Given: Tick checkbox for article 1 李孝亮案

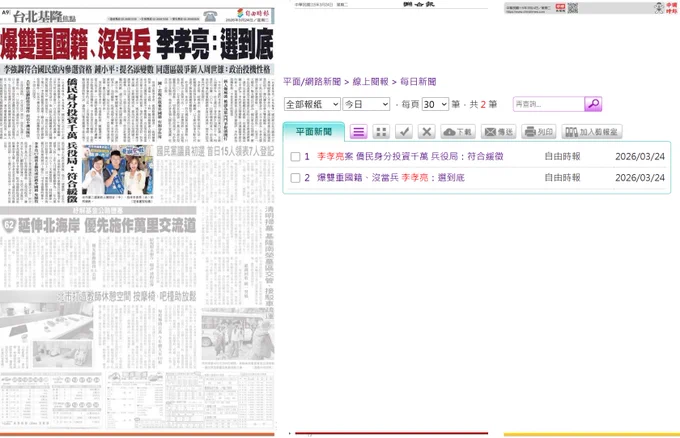Looking at the screenshot, I should click(295, 157).
